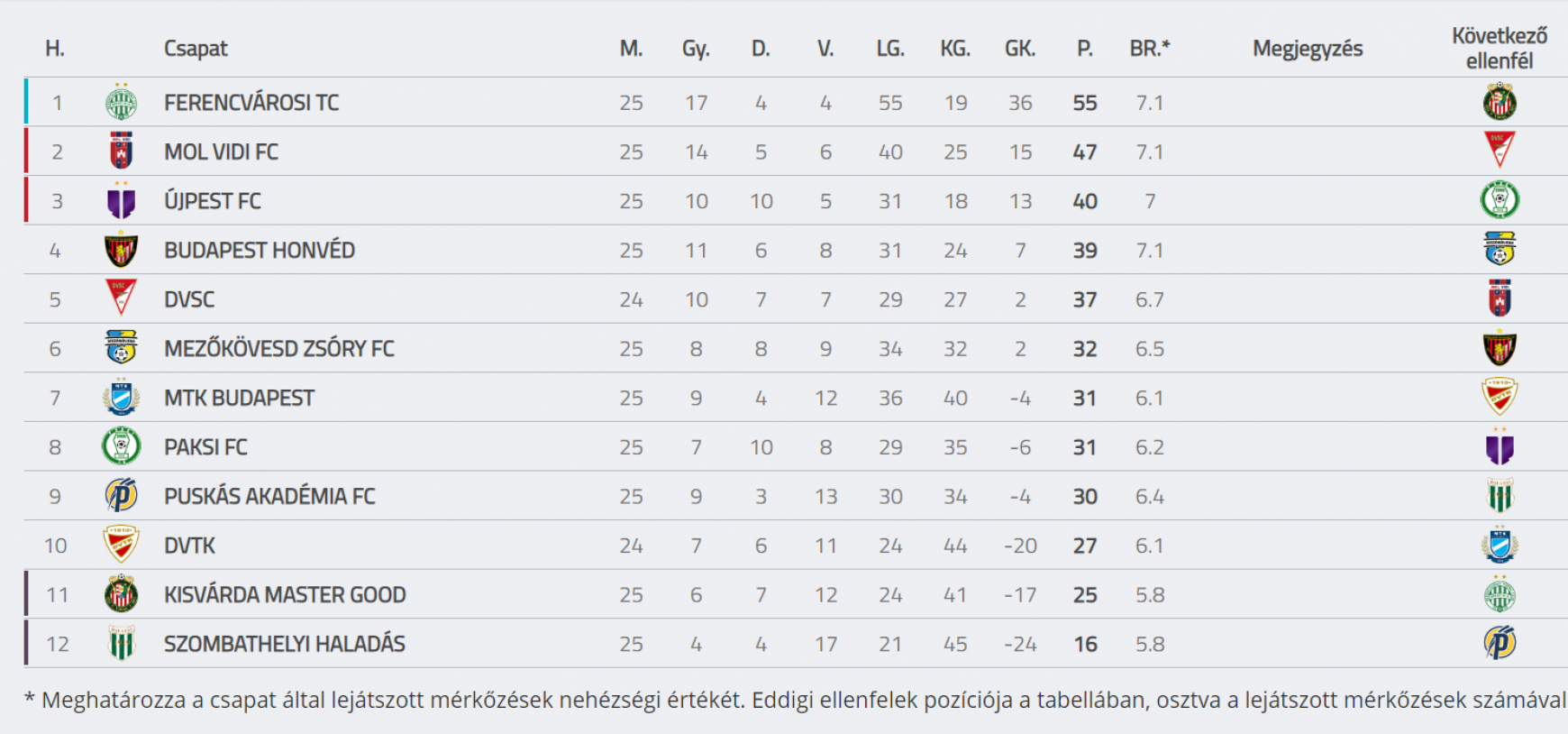Open the DVTK team name link
The height and width of the screenshot is (734, 1568).
(x=189, y=546)
